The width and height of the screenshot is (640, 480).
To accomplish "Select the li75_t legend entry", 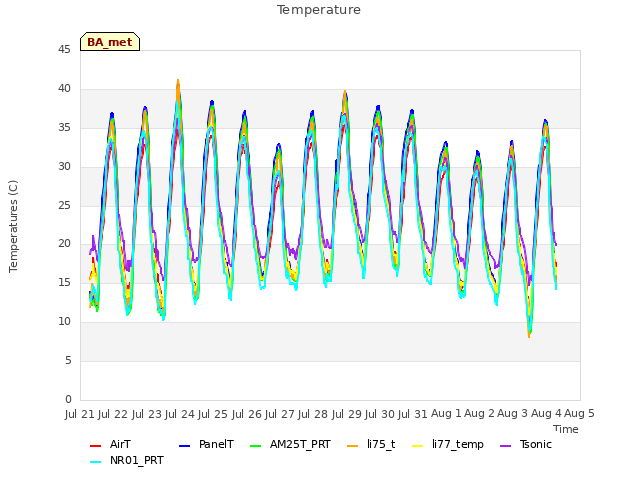I will (x=371, y=444).
